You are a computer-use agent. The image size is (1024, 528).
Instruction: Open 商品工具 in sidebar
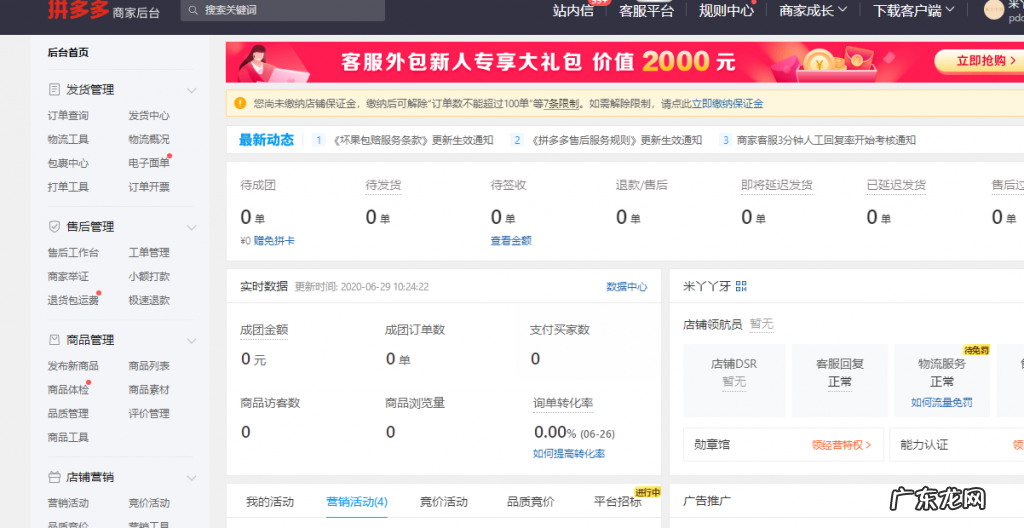click(68, 437)
